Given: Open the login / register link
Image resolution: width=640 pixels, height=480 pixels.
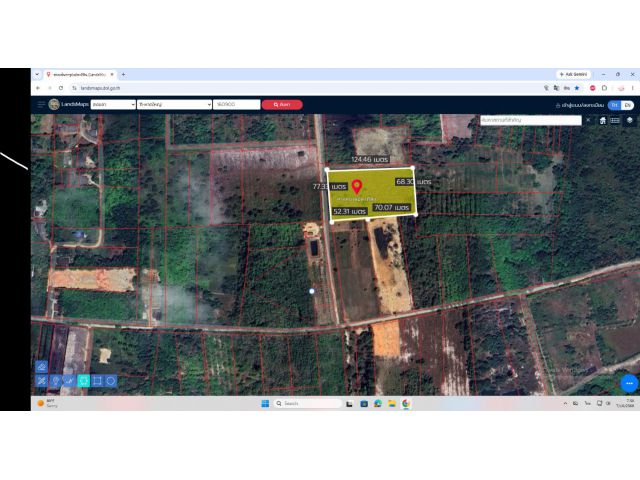Looking at the screenshot, I should (x=580, y=105).
